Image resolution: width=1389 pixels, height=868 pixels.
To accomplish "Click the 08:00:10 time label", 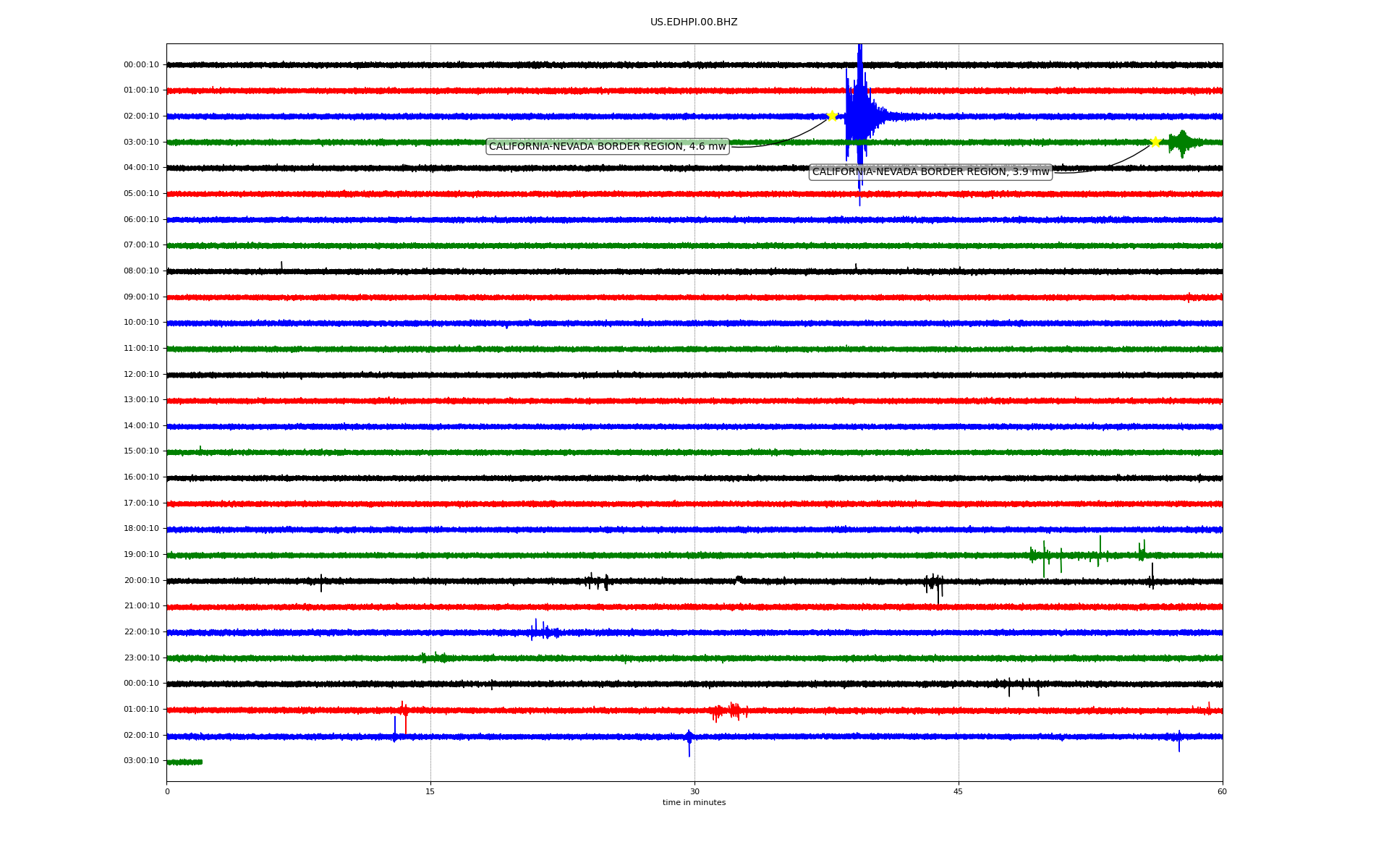I will coord(141,271).
